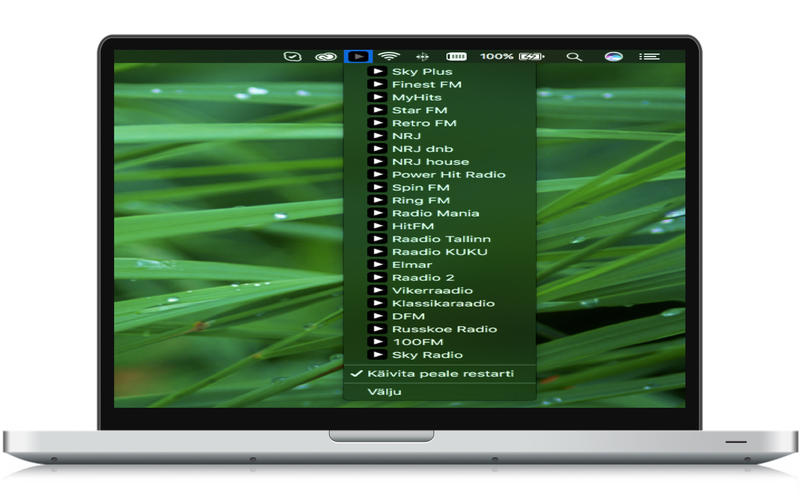Open the radio player menu bar icon

click(x=358, y=57)
